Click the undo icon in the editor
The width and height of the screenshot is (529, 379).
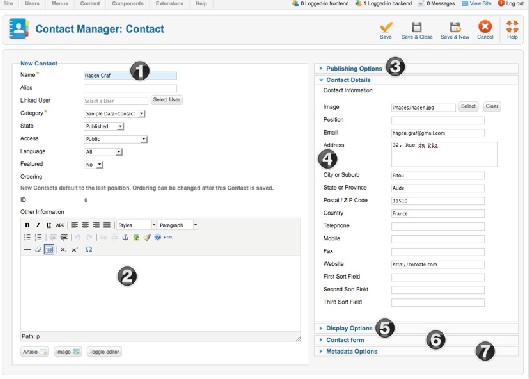[x=78, y=237]
